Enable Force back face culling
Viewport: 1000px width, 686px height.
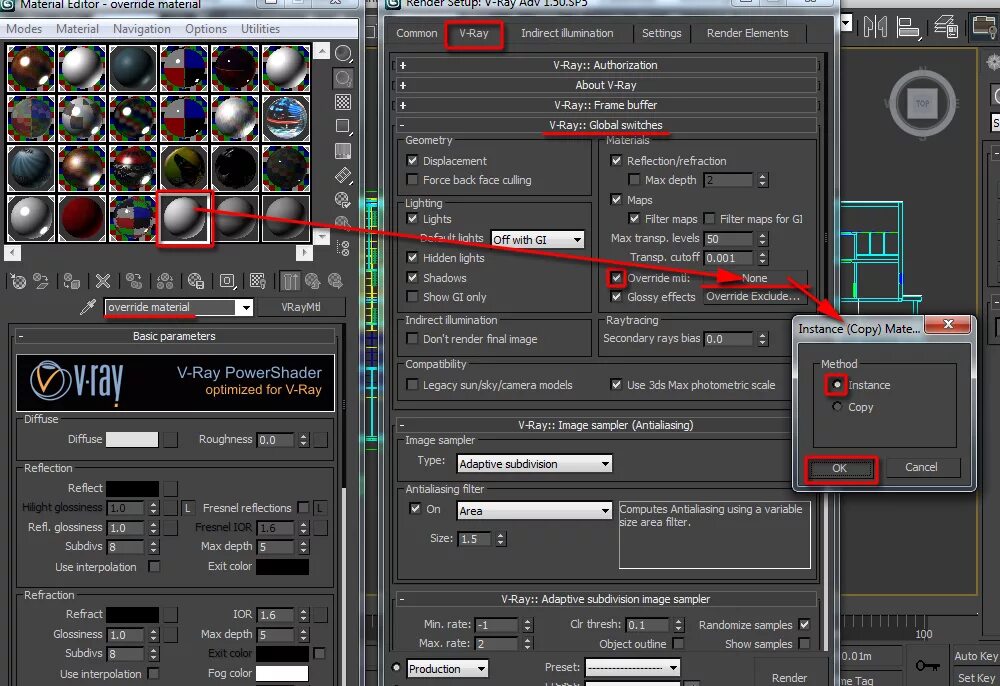coord(413,180)
